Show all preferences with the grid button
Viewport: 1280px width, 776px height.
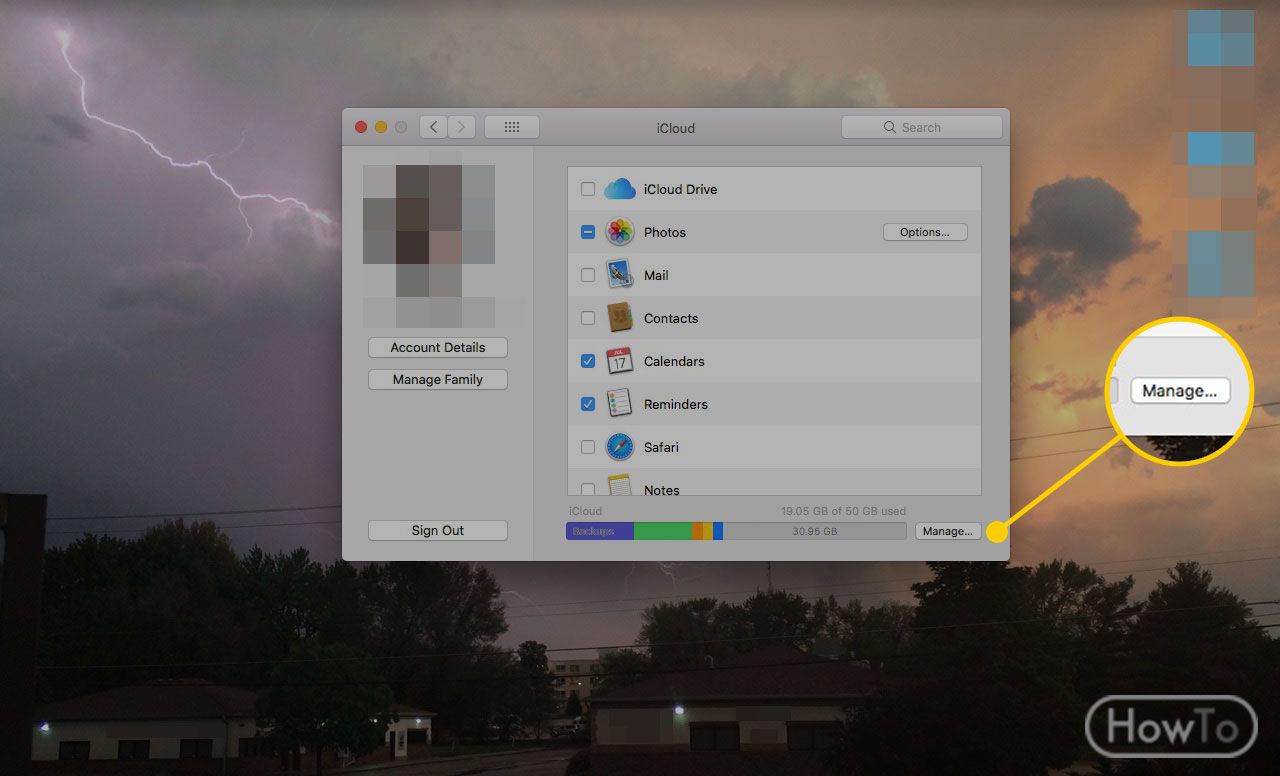pyautogui.click(x=512, y=127)
